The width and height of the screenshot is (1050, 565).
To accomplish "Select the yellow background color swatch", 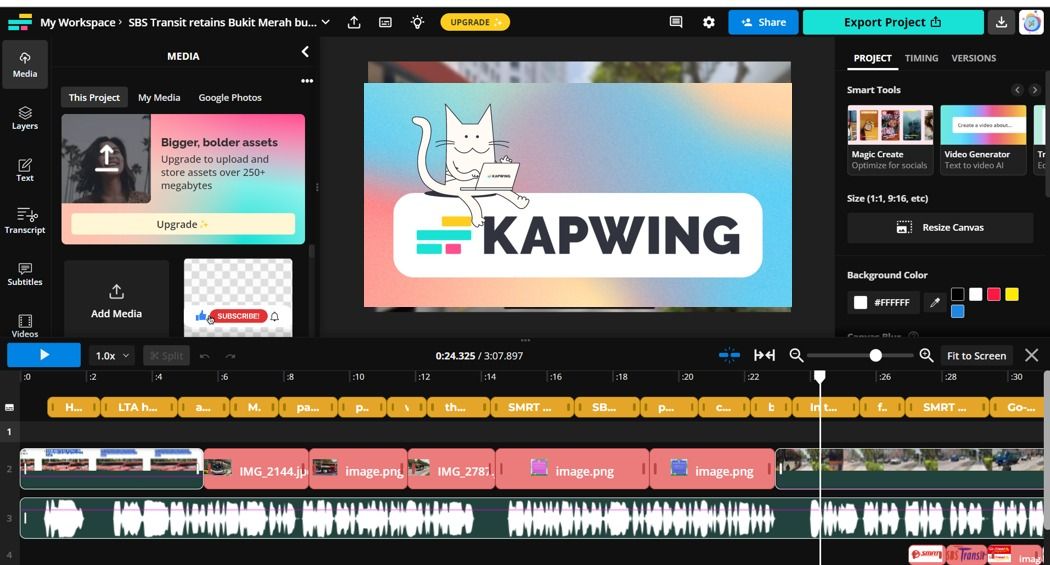I will 1012,294.
